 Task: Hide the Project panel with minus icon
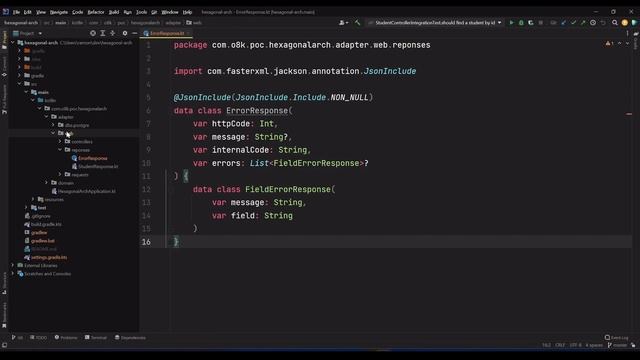[135, 33]
